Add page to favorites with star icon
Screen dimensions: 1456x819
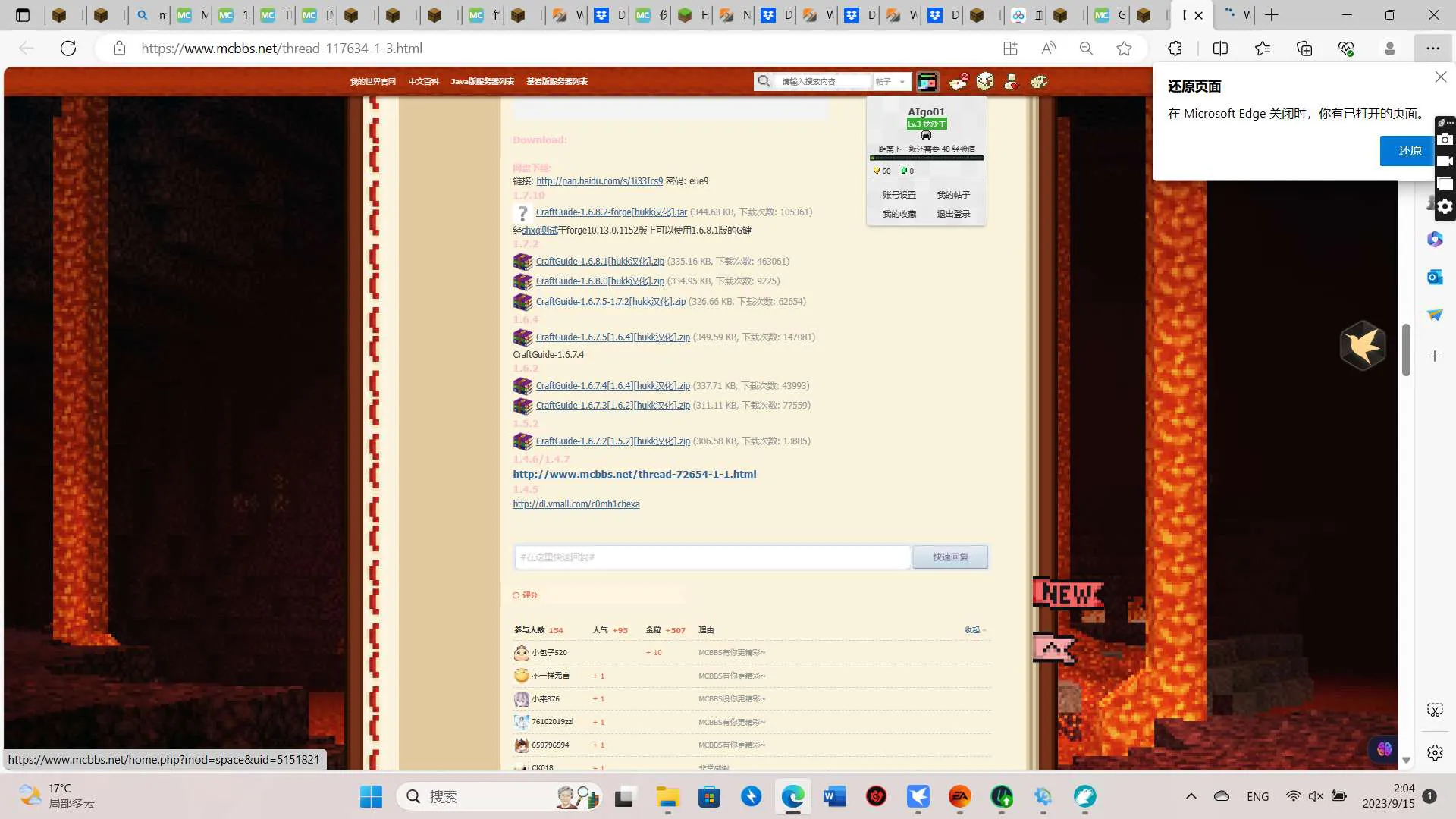click(x=1124, y=49)
